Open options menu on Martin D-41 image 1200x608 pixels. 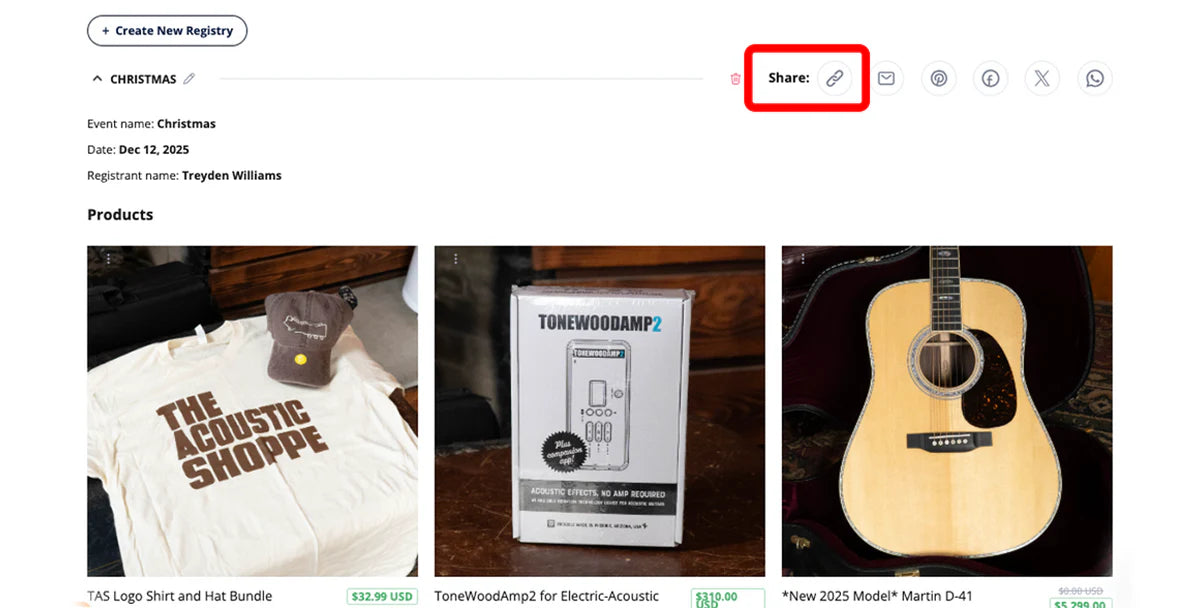(x=802, y=259)
